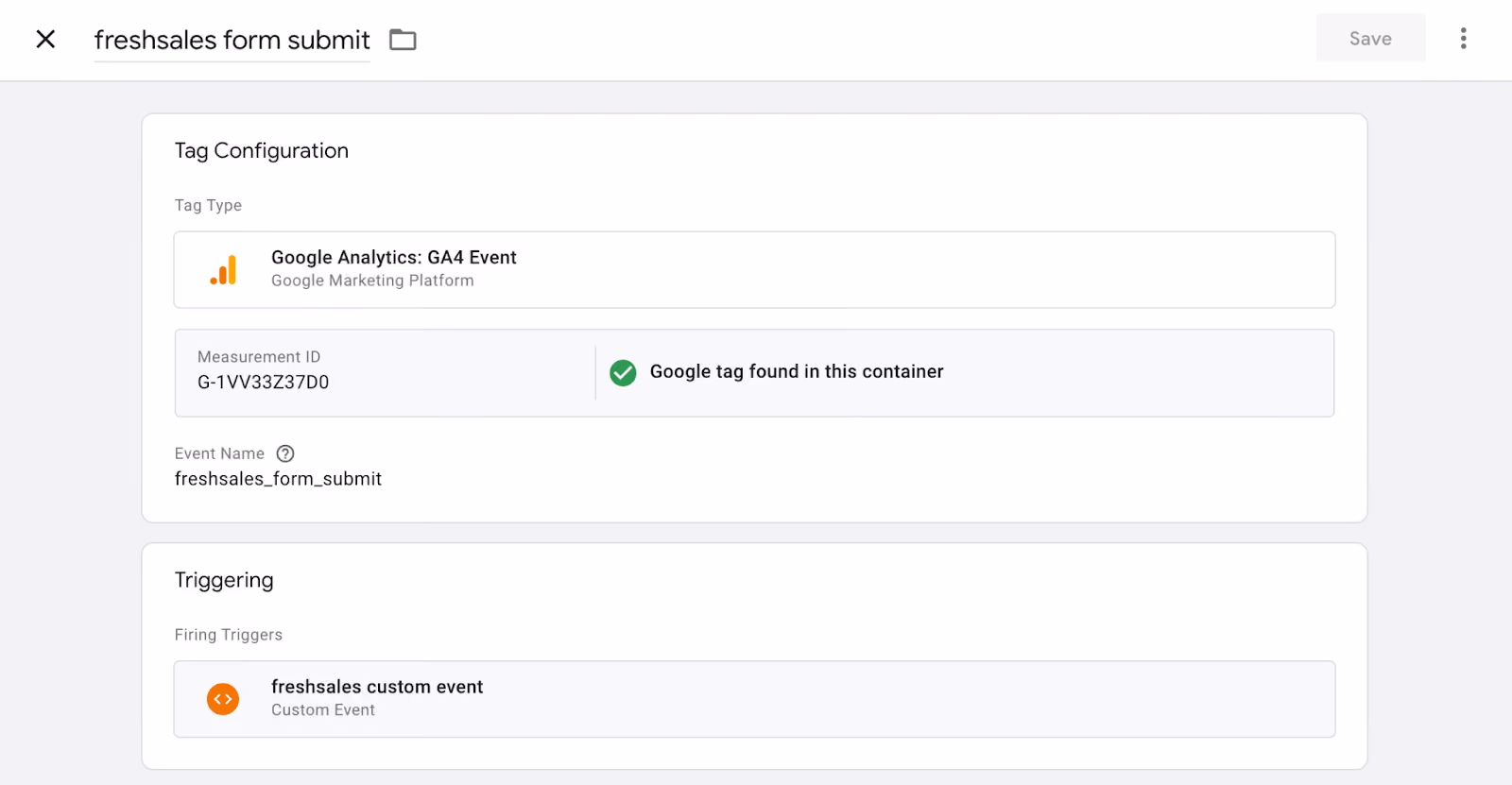
Task: Click 'Google tag found in this container' text
Action: 797,372
